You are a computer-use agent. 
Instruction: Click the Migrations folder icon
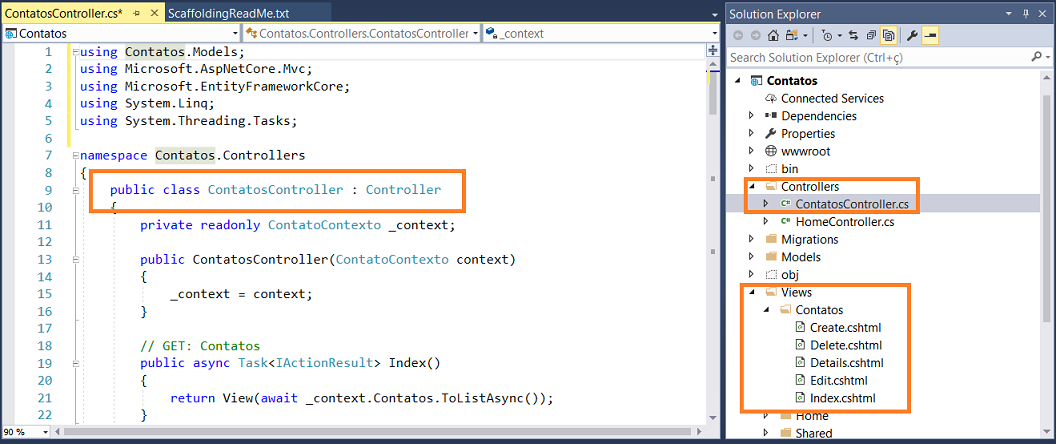click(x=771, y=239)
